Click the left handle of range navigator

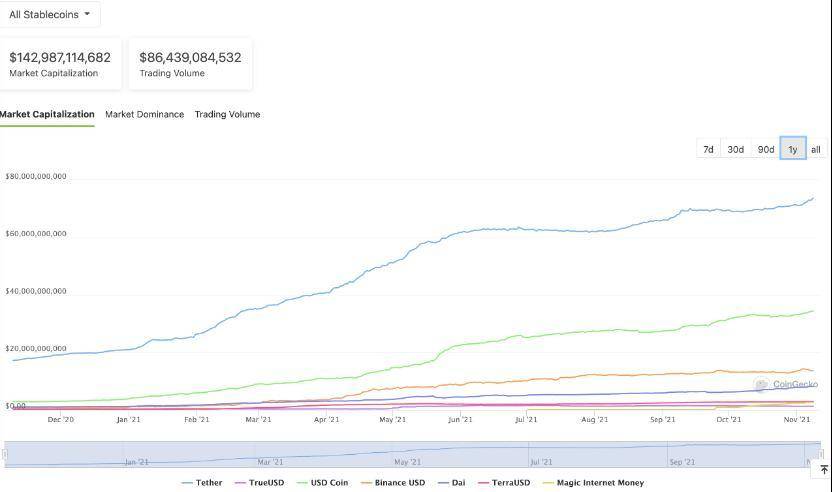5,454
